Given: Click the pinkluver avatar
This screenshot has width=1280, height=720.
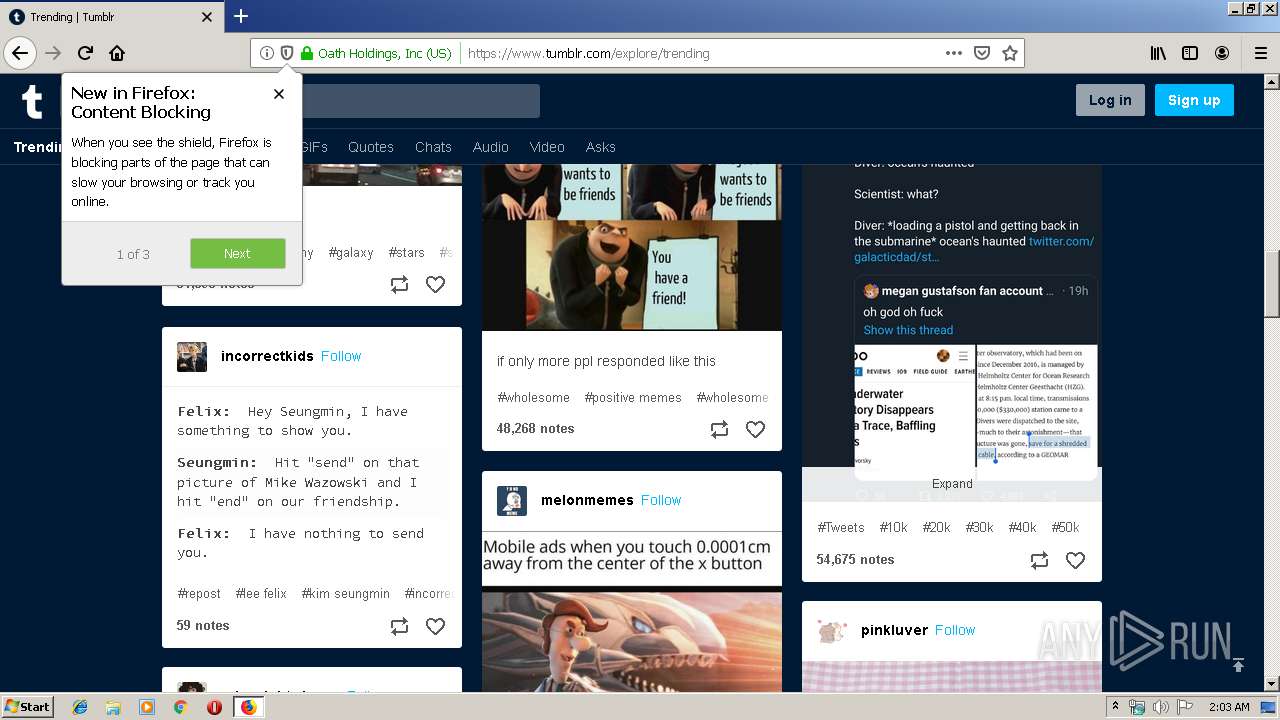Looking at the screenshot, I should click(x=832, y=630).
